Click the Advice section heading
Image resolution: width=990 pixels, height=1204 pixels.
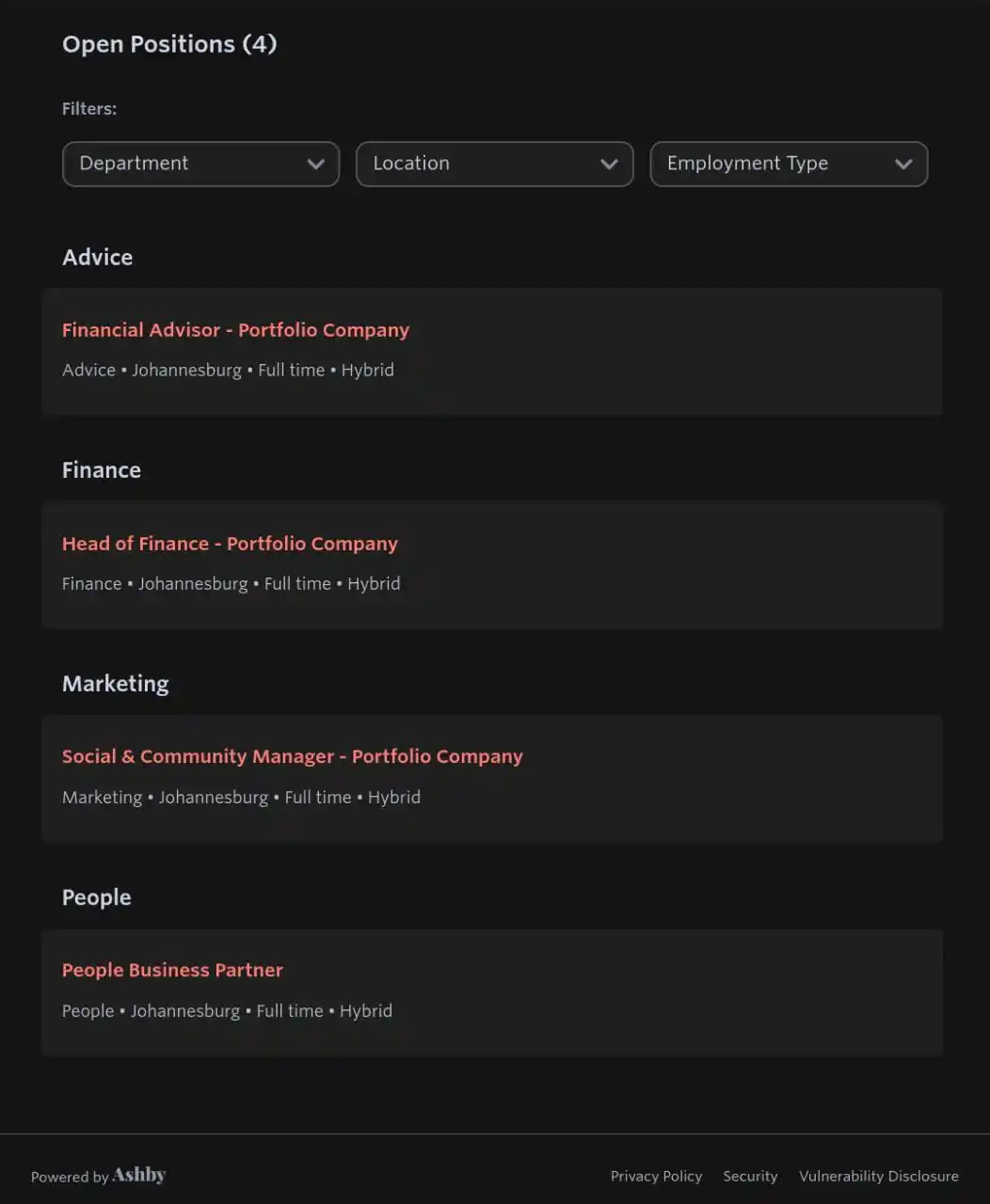[x=97, y=257]
